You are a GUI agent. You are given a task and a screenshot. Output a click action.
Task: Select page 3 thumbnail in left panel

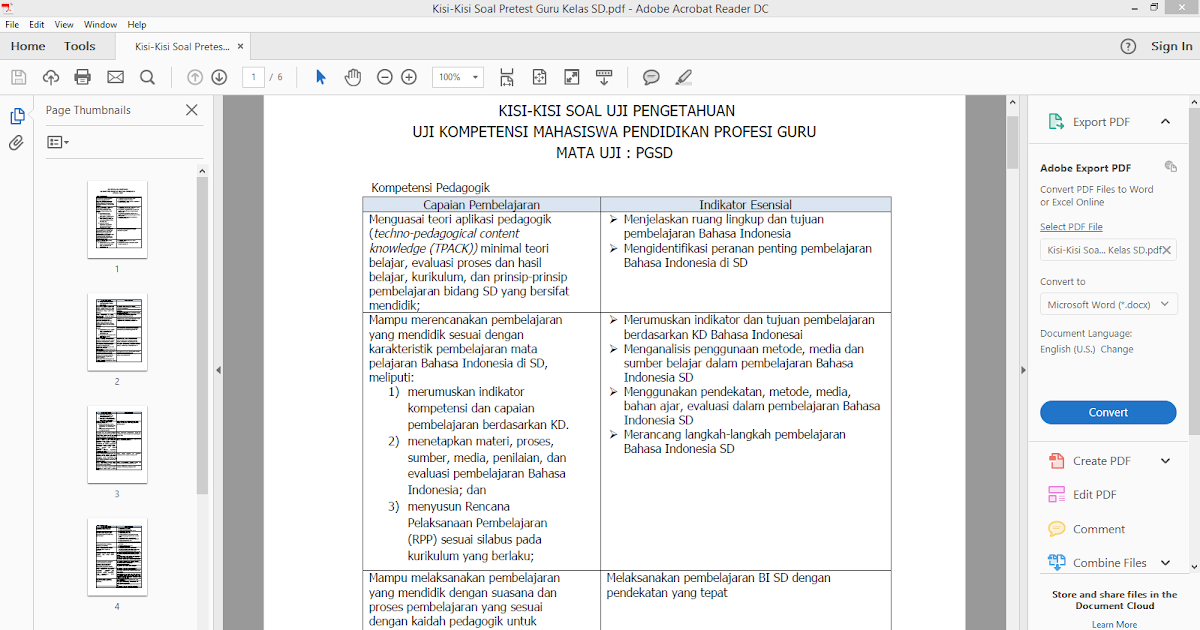(117, 444)
